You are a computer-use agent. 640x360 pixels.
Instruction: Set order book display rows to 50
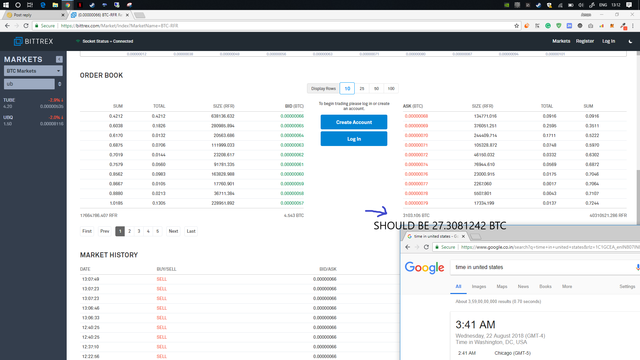pyautogui.click(x=376, y=89)
